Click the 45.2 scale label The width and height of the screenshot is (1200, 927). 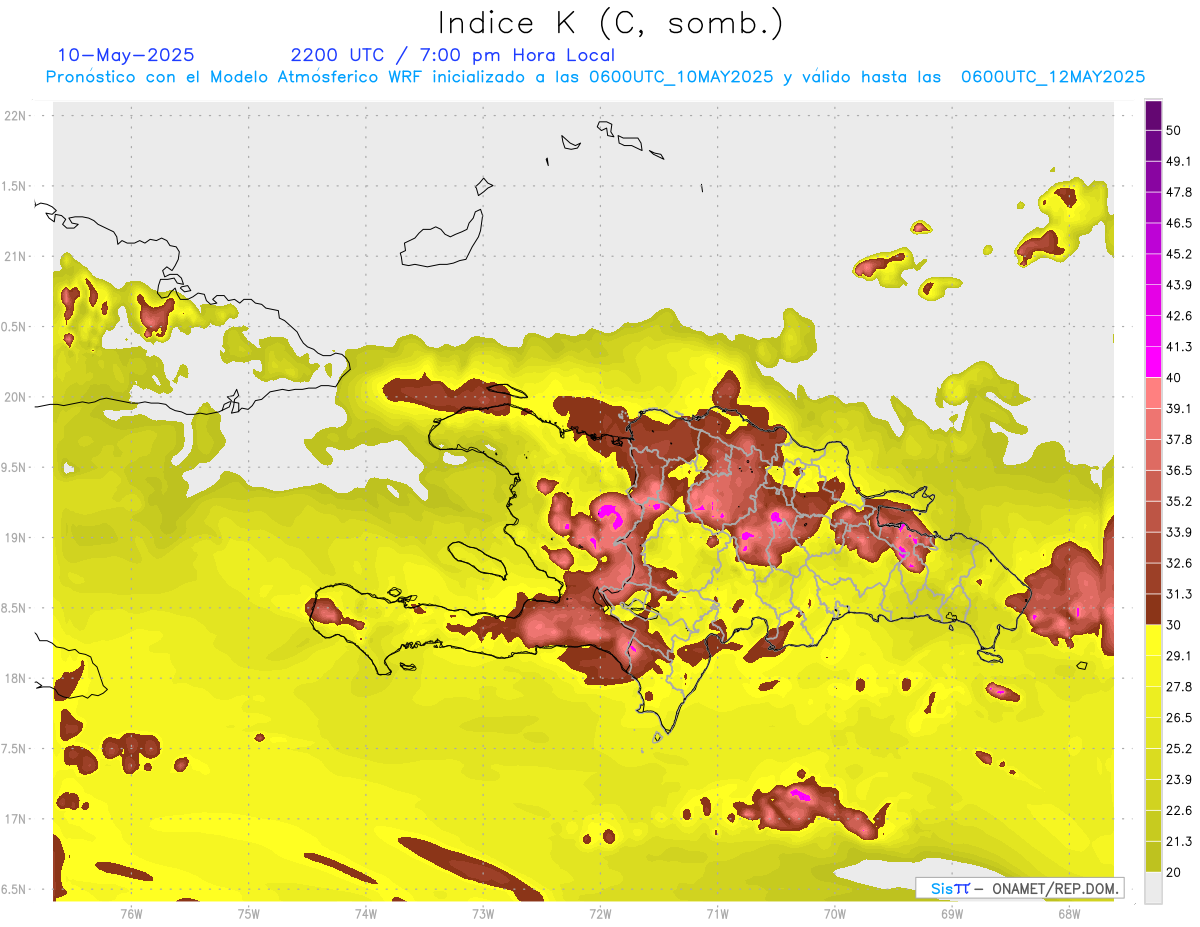1179,254
